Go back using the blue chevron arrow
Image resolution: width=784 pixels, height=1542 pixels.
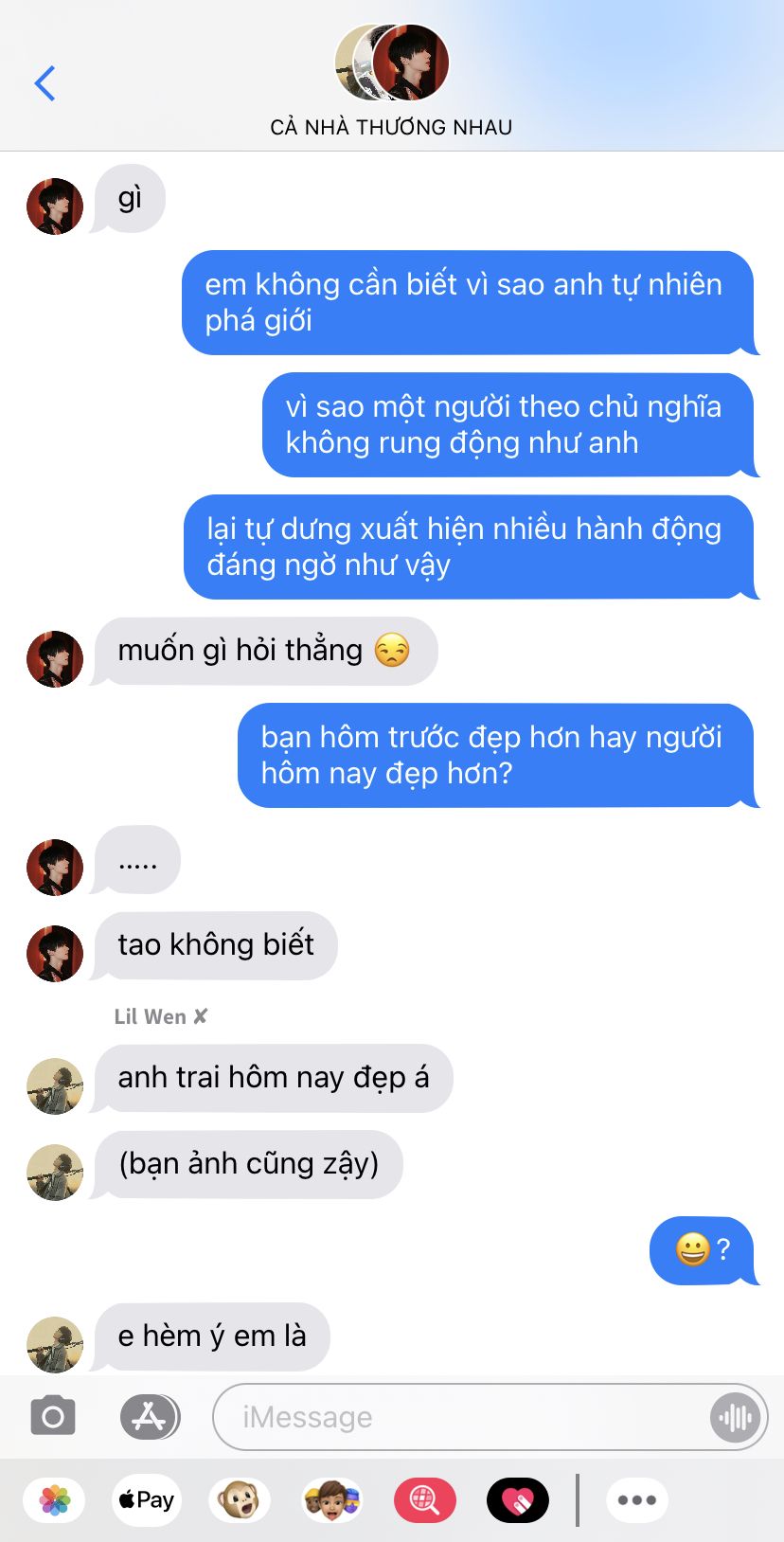(x=45, y=83)
